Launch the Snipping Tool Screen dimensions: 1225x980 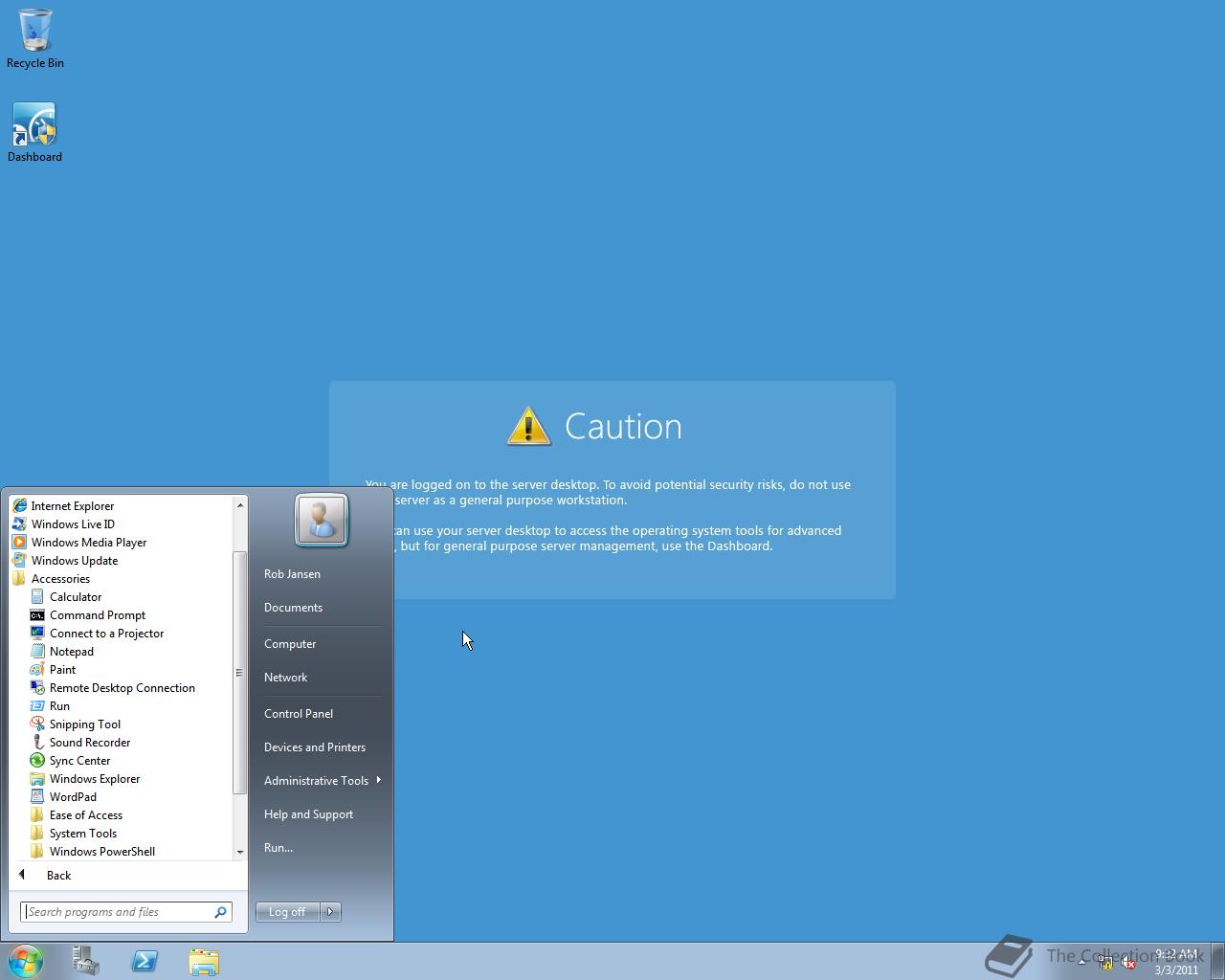tap(76, 724)
